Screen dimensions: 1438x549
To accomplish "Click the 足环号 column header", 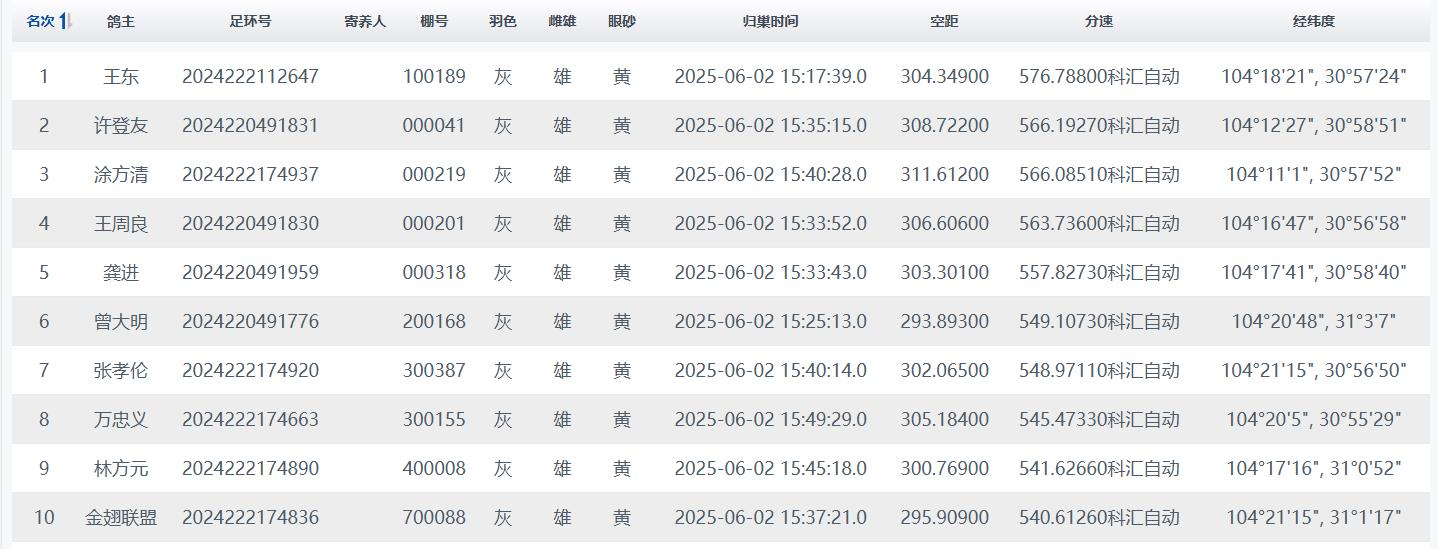I will tap(250, 21).
